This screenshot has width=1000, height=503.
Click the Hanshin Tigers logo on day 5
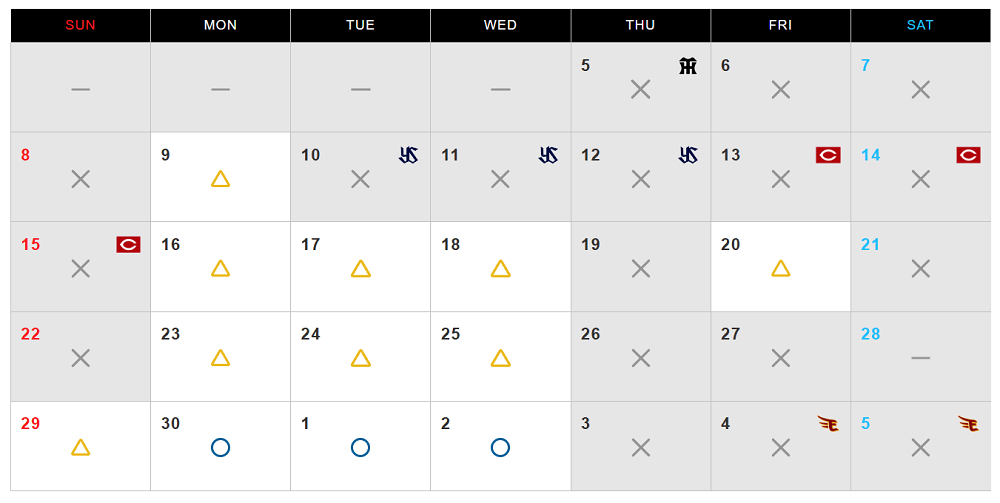coord(687,66)
